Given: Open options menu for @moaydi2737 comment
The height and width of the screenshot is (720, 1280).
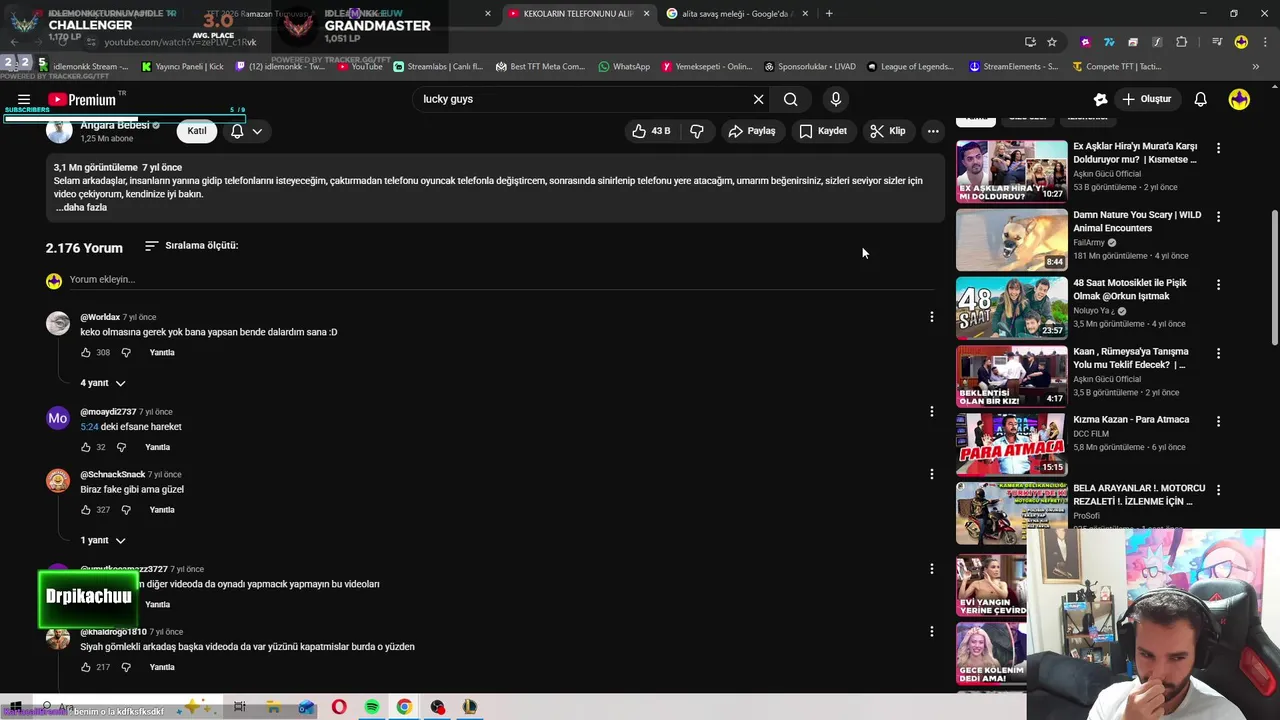Looking at the screenshot, I should [x=931, y=411].
